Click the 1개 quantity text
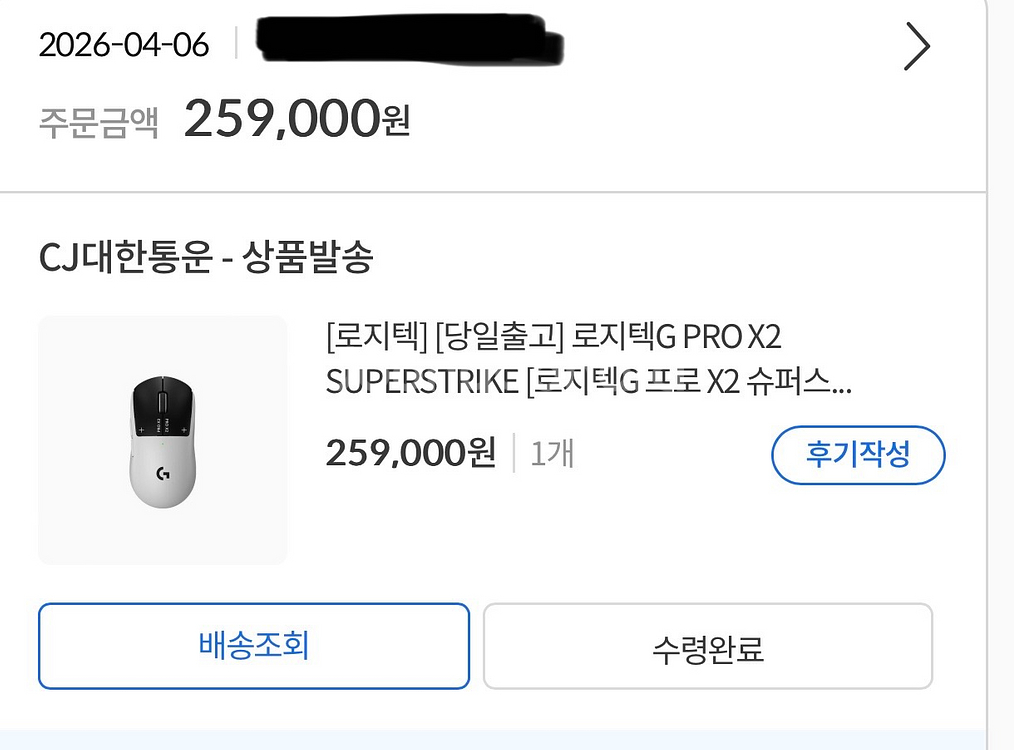1014x750 pixels. pyautogui.click(x=552, y=454)
